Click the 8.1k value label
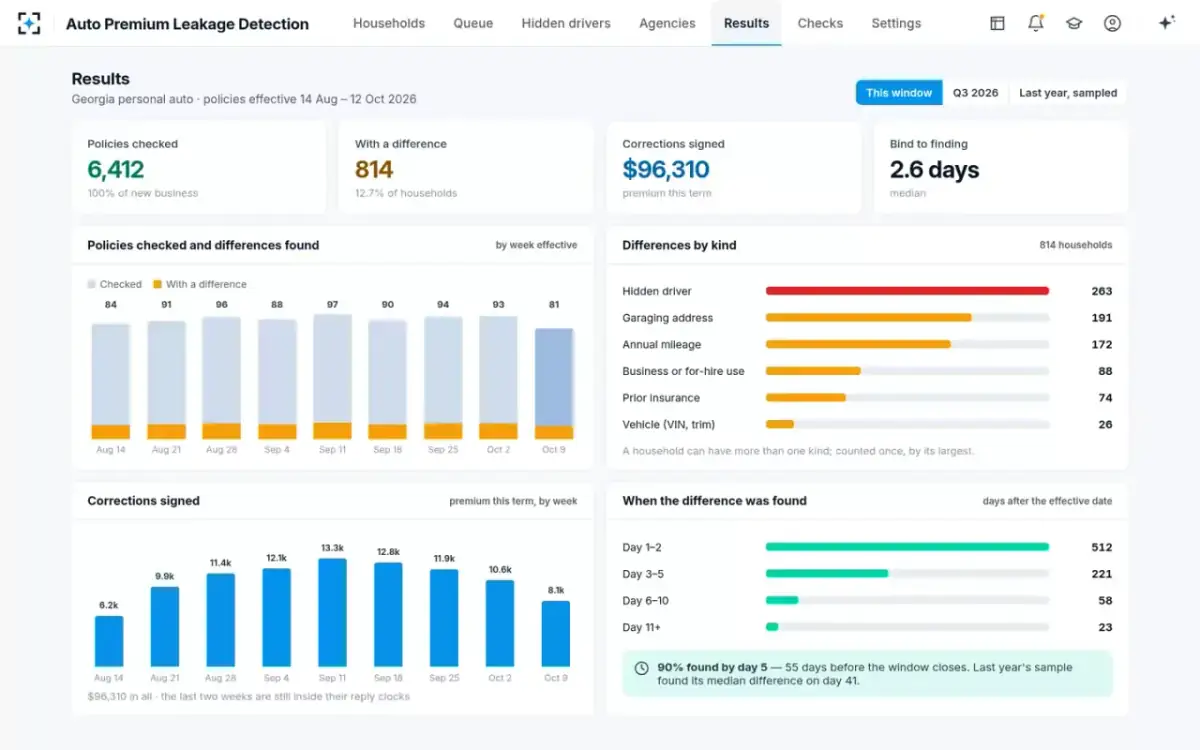1200x750 pixels. [x=556, y=590]
